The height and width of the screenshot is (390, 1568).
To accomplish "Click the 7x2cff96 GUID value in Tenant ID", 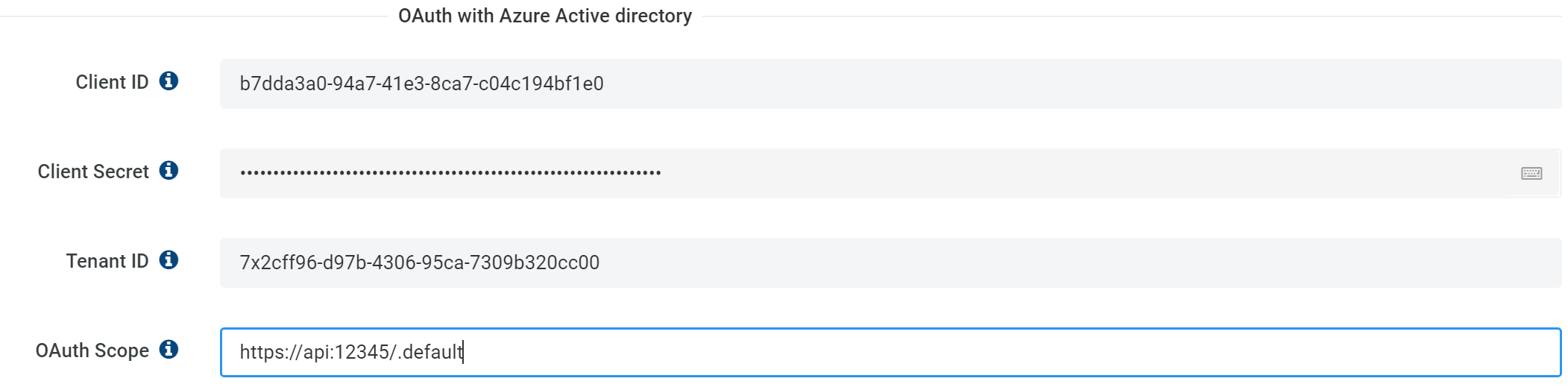I will 419,262.
